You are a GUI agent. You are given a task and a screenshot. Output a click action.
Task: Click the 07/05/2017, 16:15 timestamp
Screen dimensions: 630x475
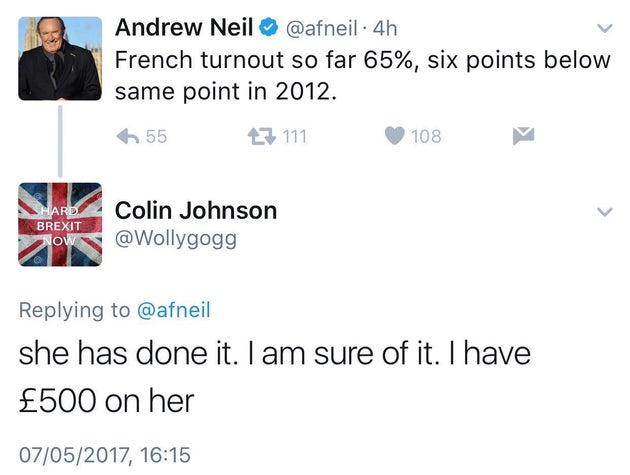click(x=104, y=455)
